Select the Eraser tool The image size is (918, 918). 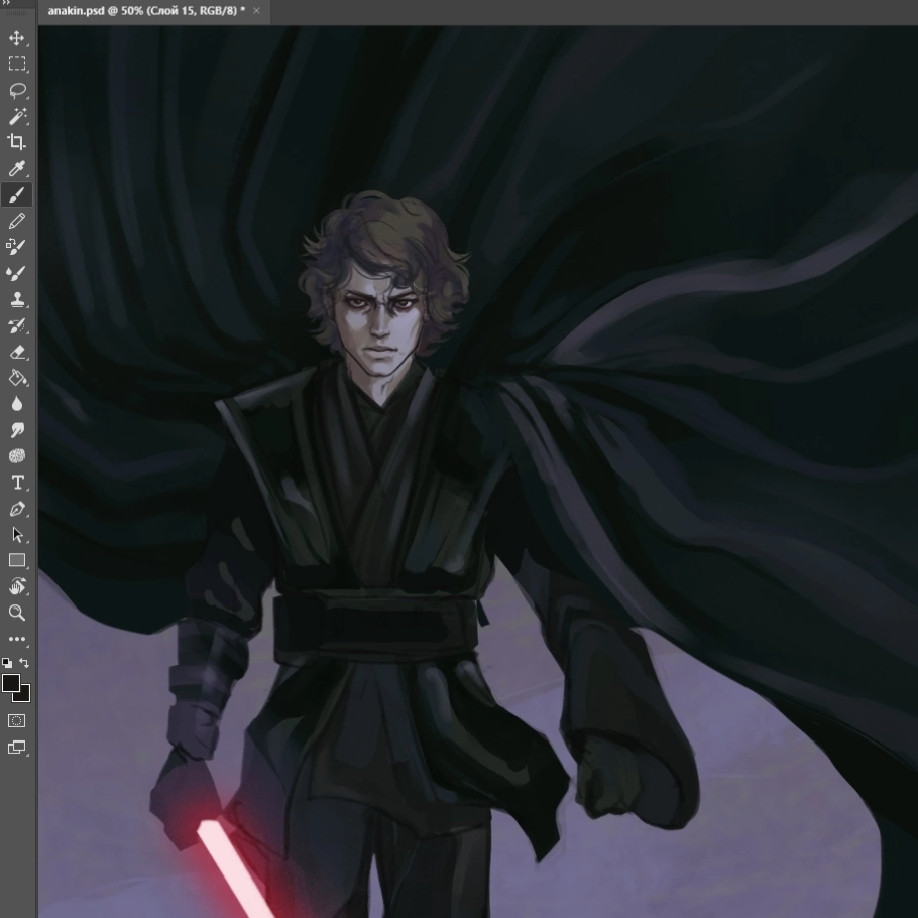(16, 352)
